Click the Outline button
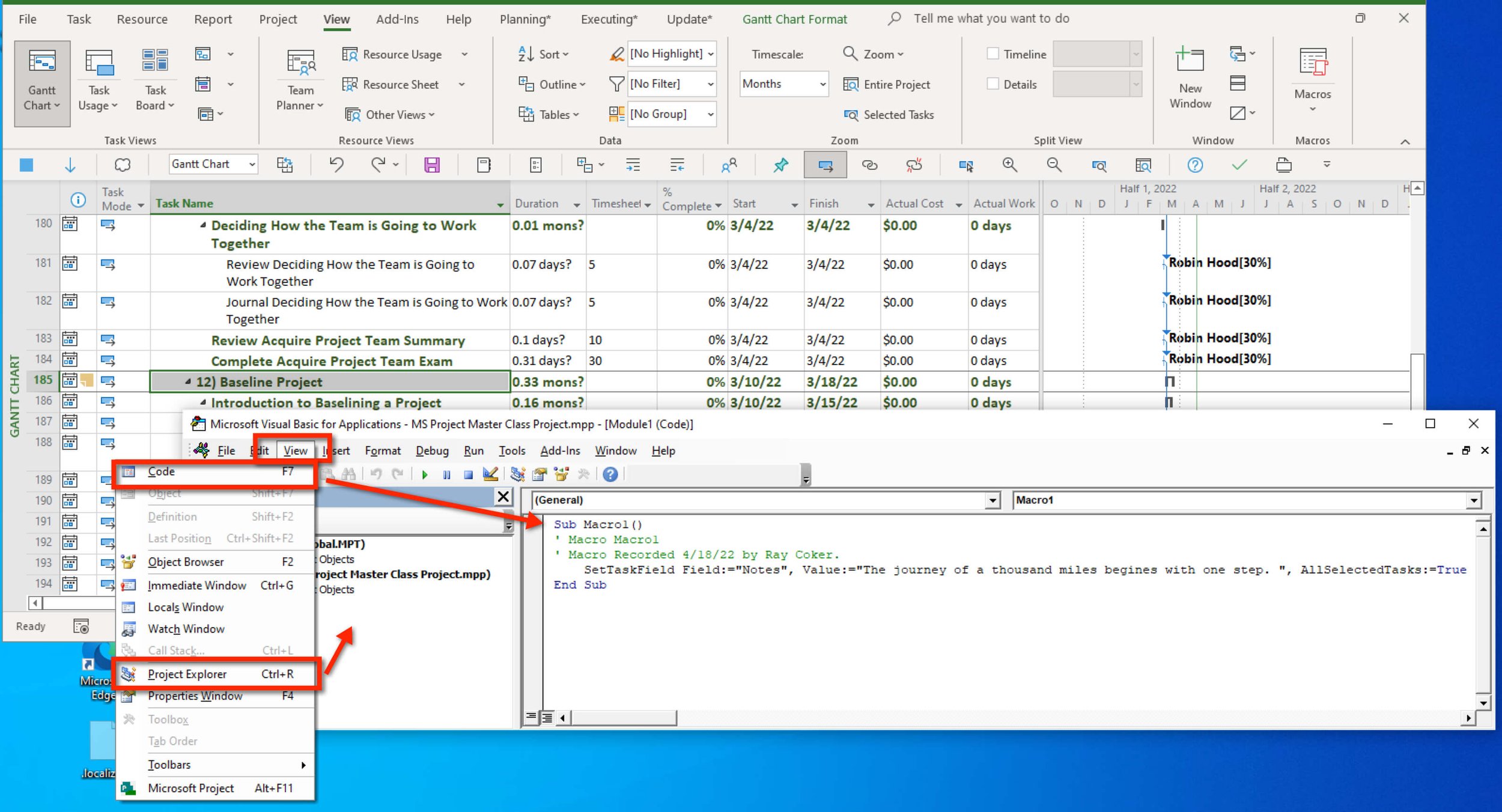 tap(552, 85)
